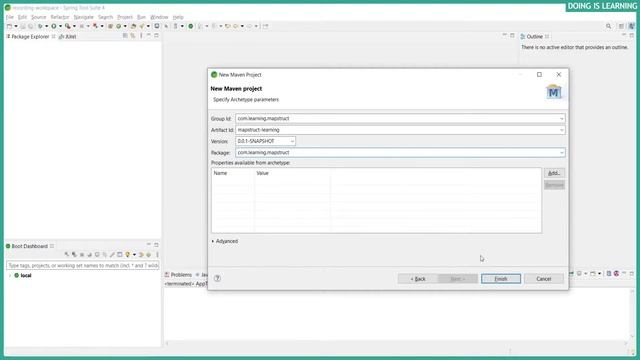Screen dimensions: 640x360
Task: Click the toolbar Search magnifier icon at right
Action: click(609, 26)
